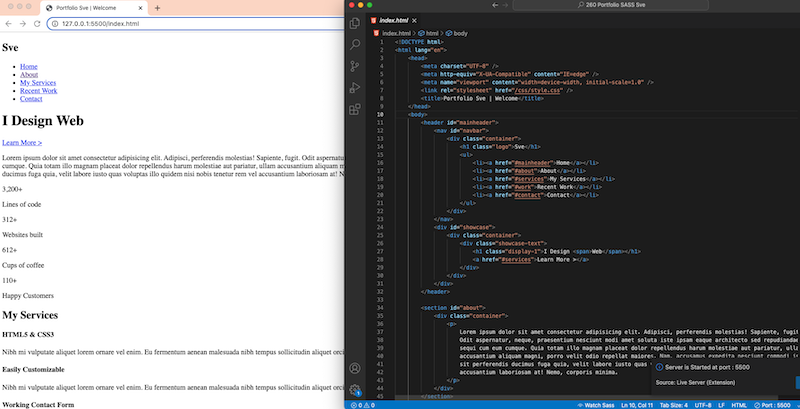Click line number 34 in the editor gutter
Viewport: 800px width, 409px height.
point(381,308)
